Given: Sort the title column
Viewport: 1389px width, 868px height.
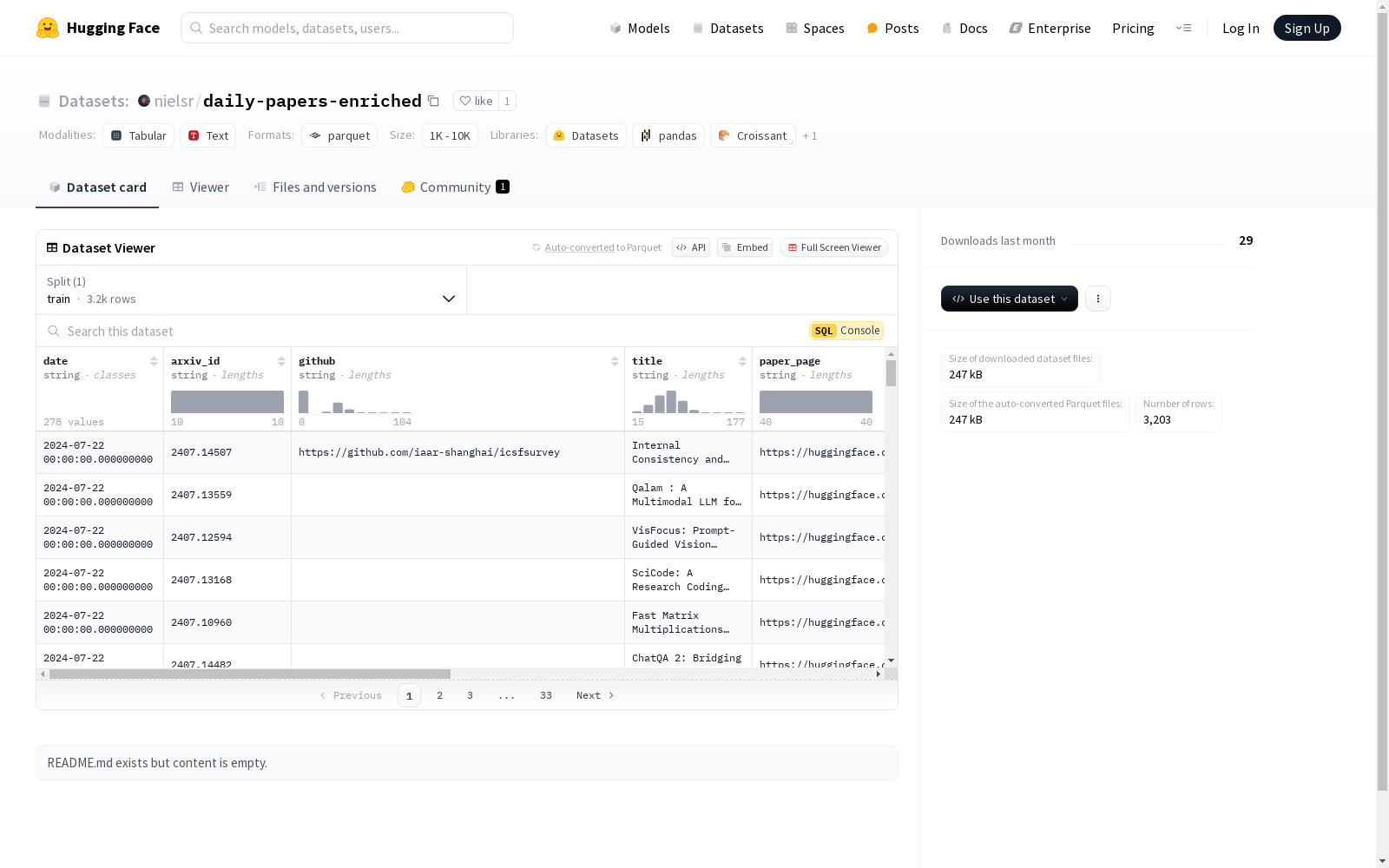Looking at the screenshot, I should (742, 361).
